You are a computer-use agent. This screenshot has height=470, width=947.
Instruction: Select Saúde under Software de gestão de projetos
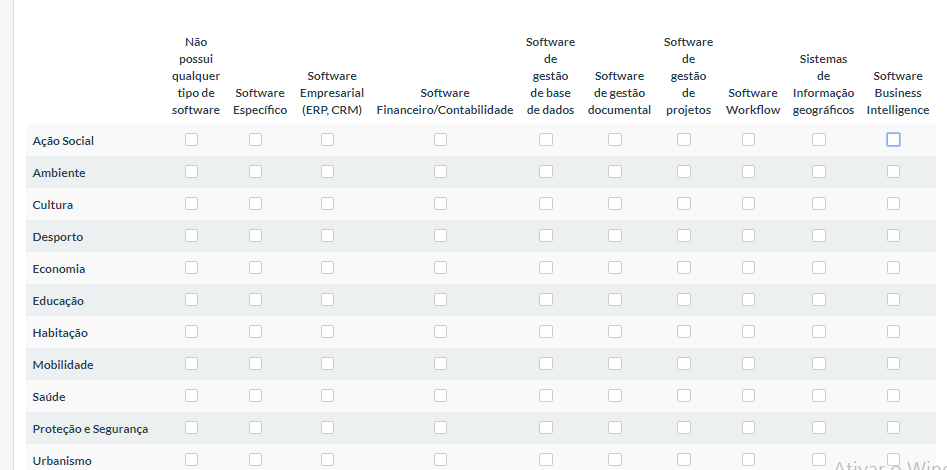(684, 396)
